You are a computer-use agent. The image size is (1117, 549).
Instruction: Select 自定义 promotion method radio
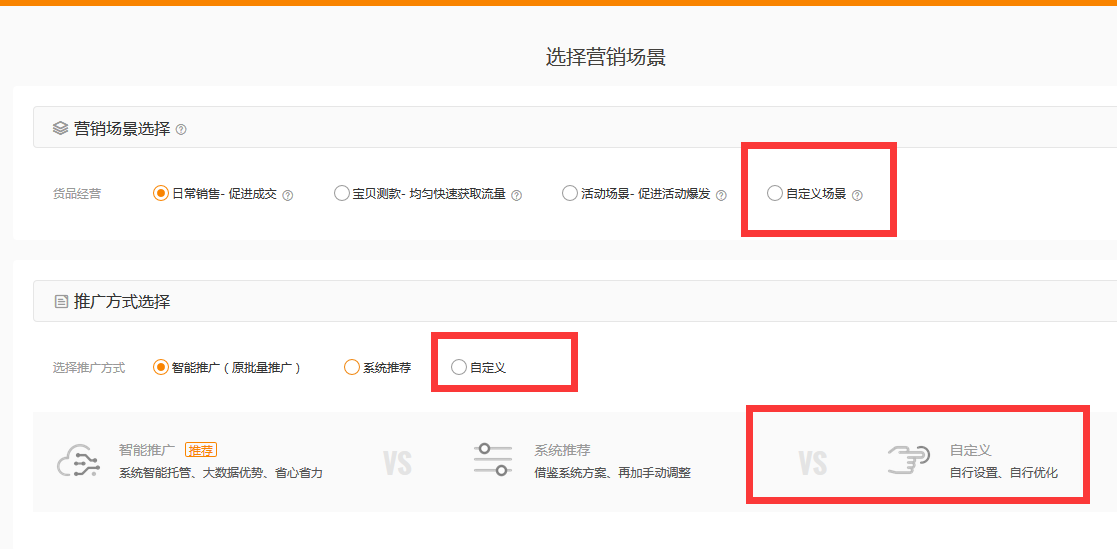coord(459,367)
